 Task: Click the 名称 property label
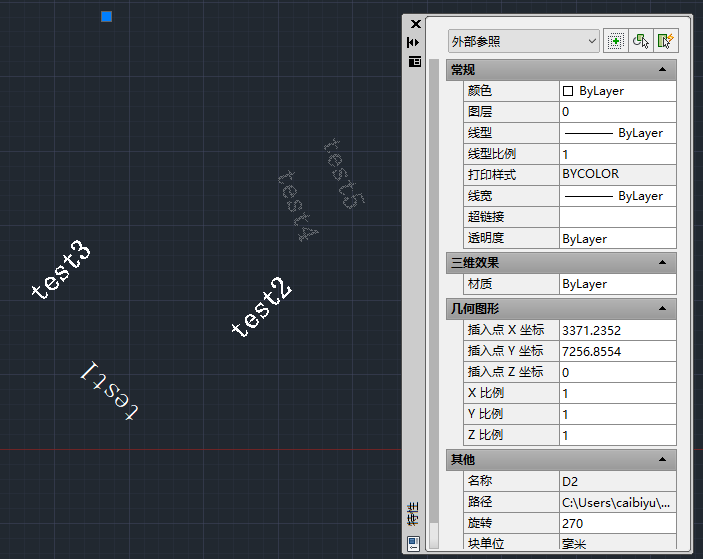pos(480,481)
